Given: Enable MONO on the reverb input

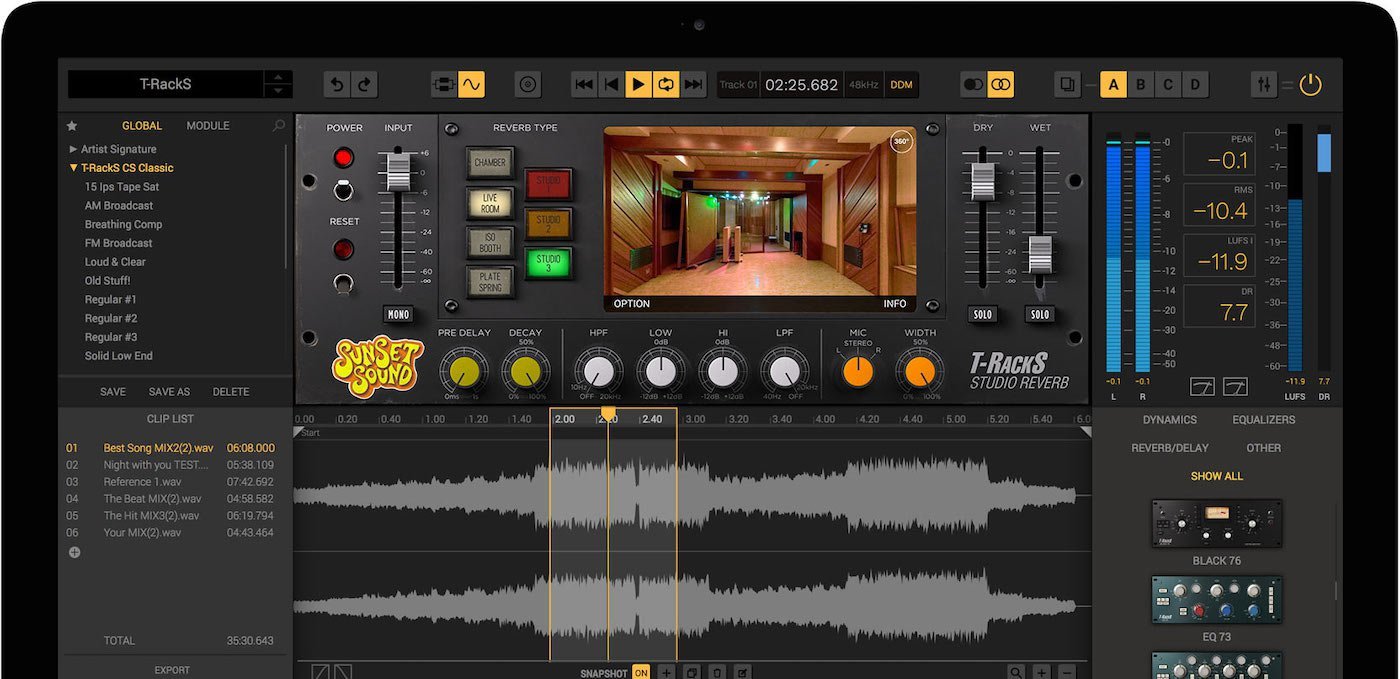Looking at the screenshot, I should (398, 314).
